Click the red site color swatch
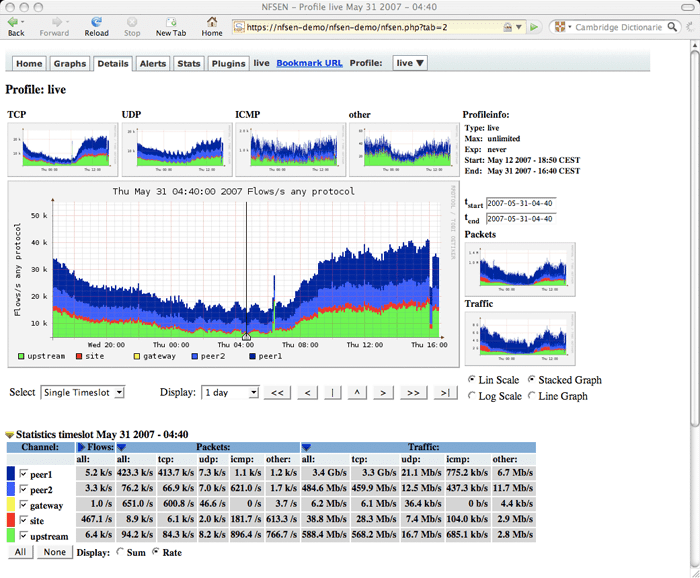700x578 pixels. click(11, 520)
